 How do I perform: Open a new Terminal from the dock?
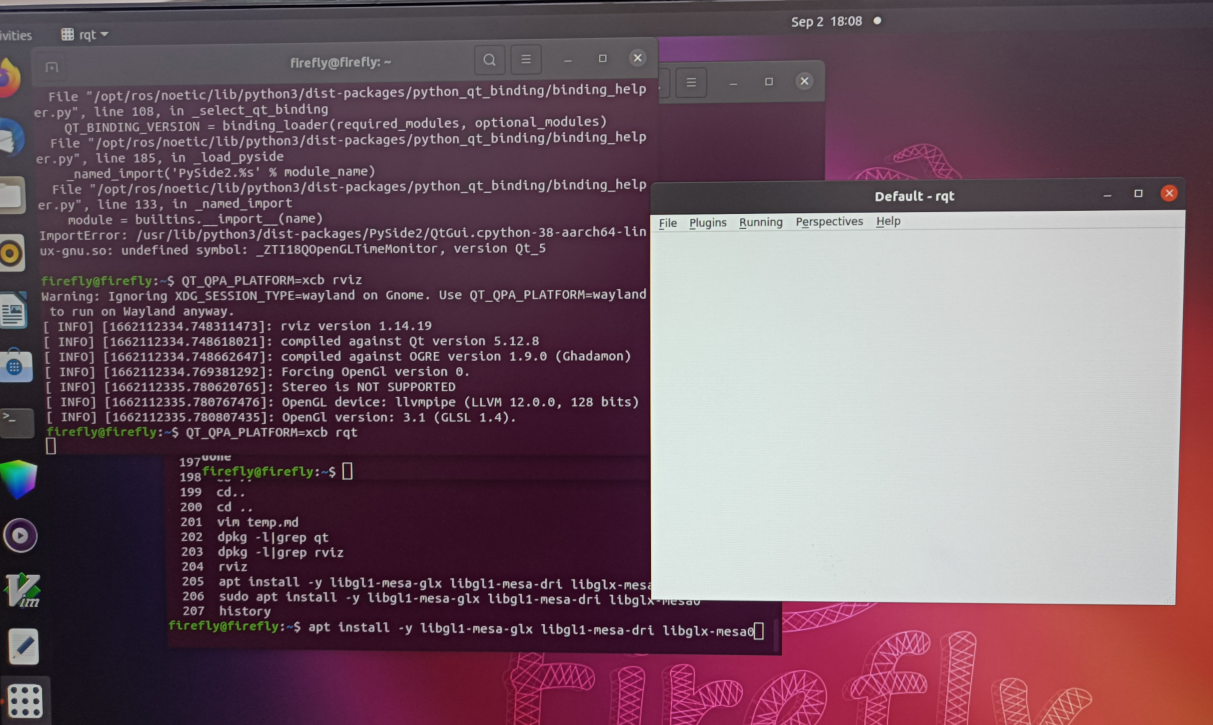coord(15,422)
